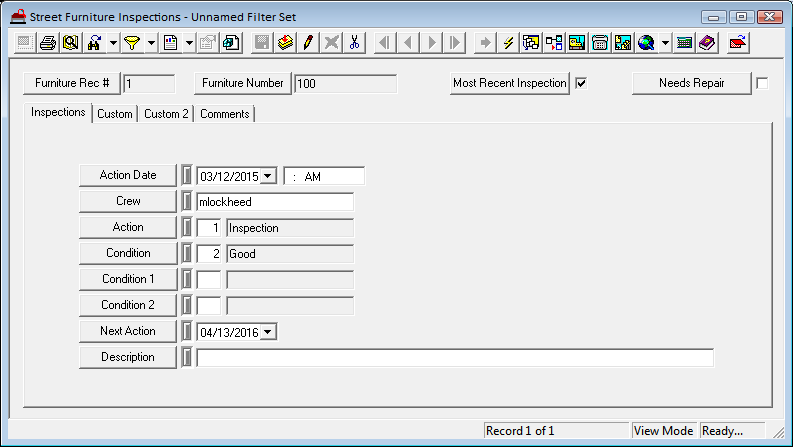793x447 pixels.
Task: Open the Next Action date dropdown
Action: (268, 332)
